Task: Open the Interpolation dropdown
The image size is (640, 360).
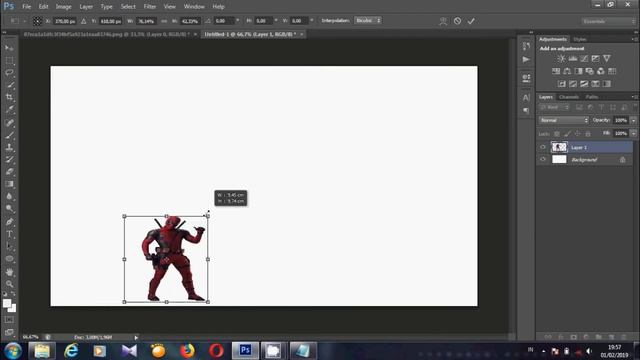Action: click(x=368, y=20)
